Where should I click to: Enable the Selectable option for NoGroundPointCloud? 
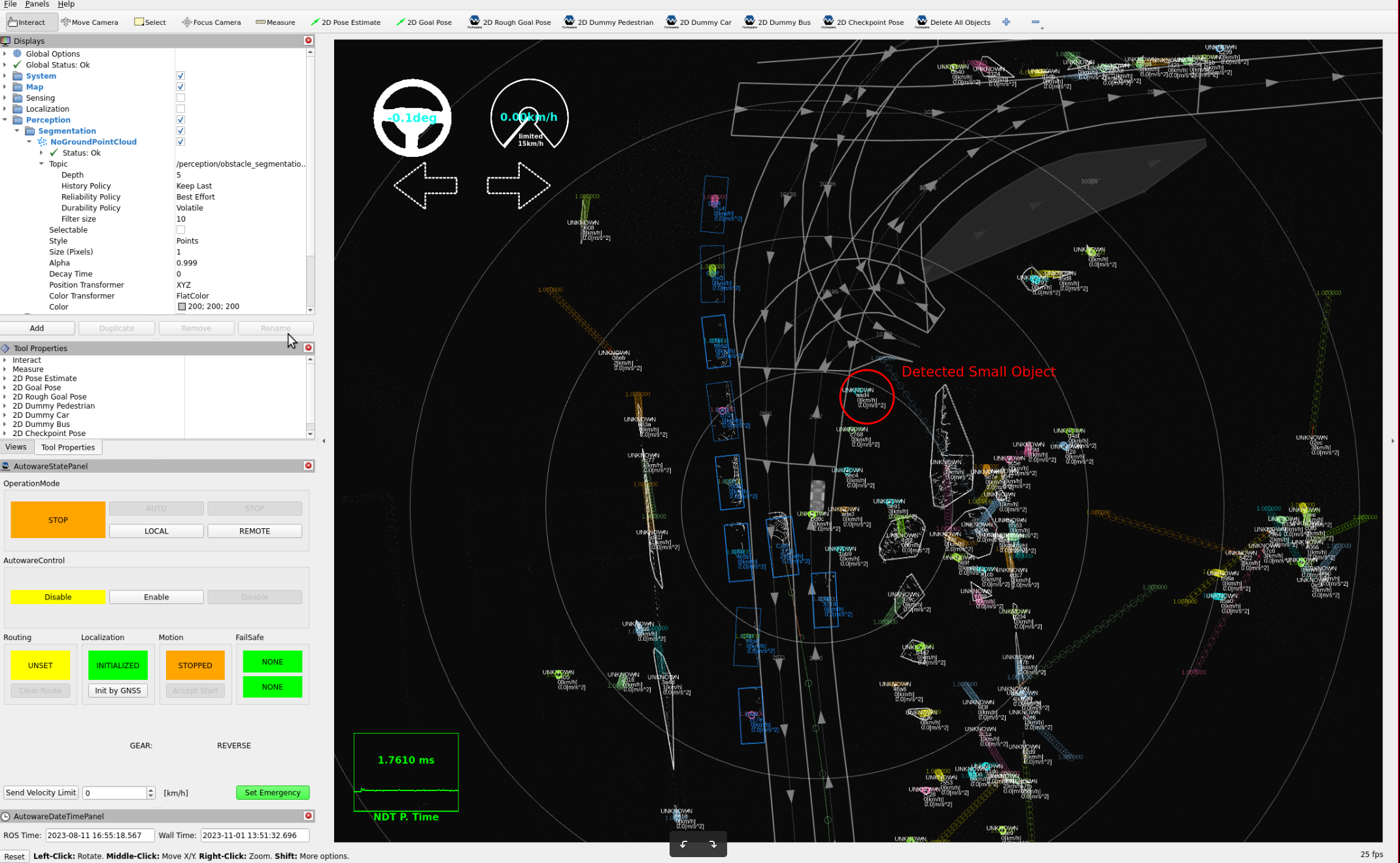pyautogui.click(x=180, y=229)
